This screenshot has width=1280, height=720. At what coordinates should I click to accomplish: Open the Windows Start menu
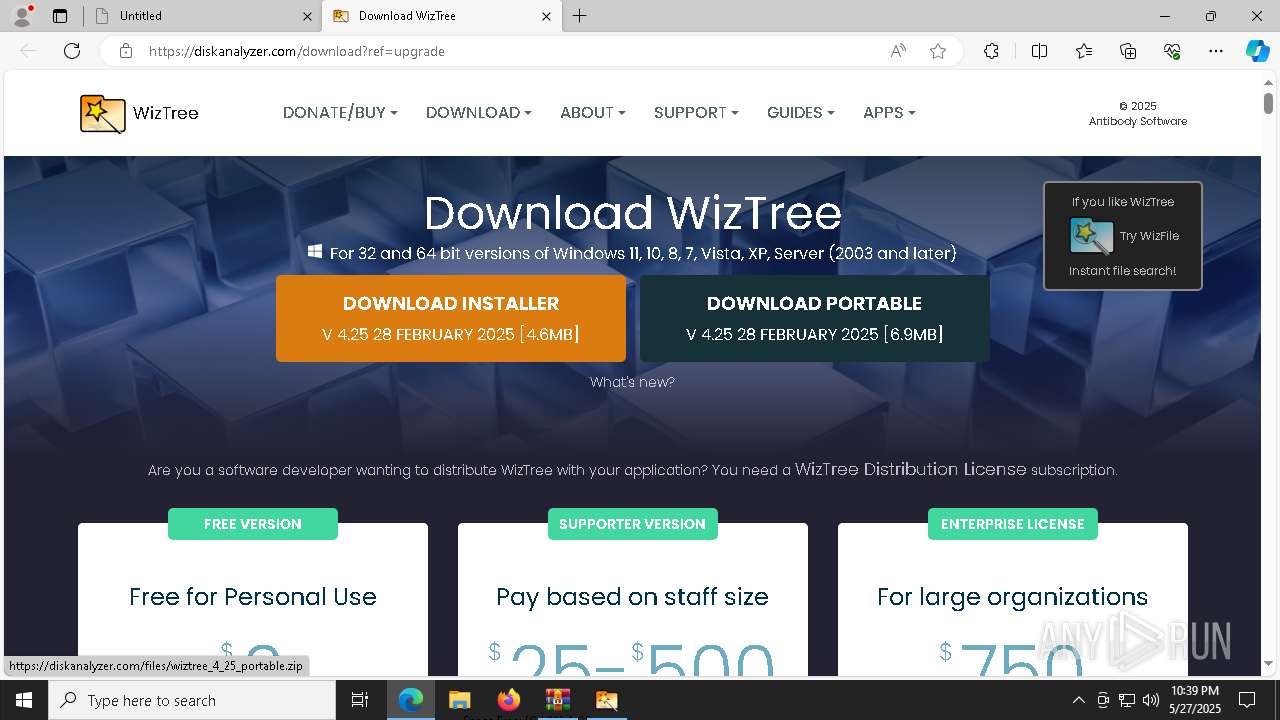pyautogui.click(x=24, y=700)
